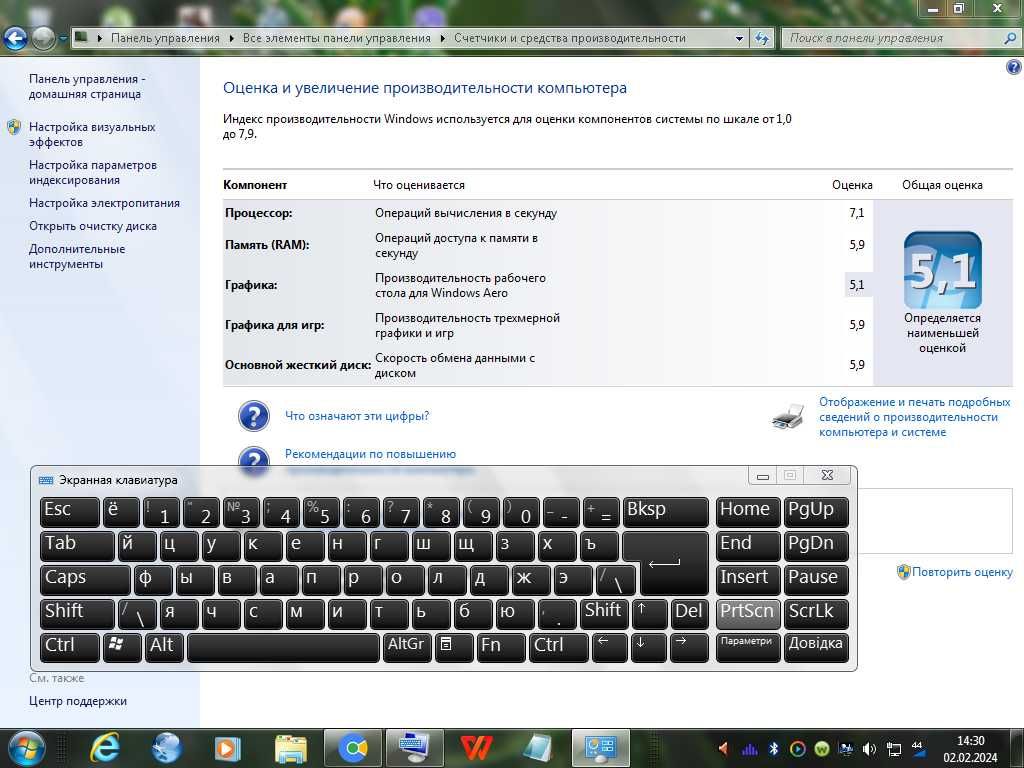Click 'Счетчики и средства производительности' breadcrumb
The width and height of the screenshot is (1024, 768).
[569, 38]
